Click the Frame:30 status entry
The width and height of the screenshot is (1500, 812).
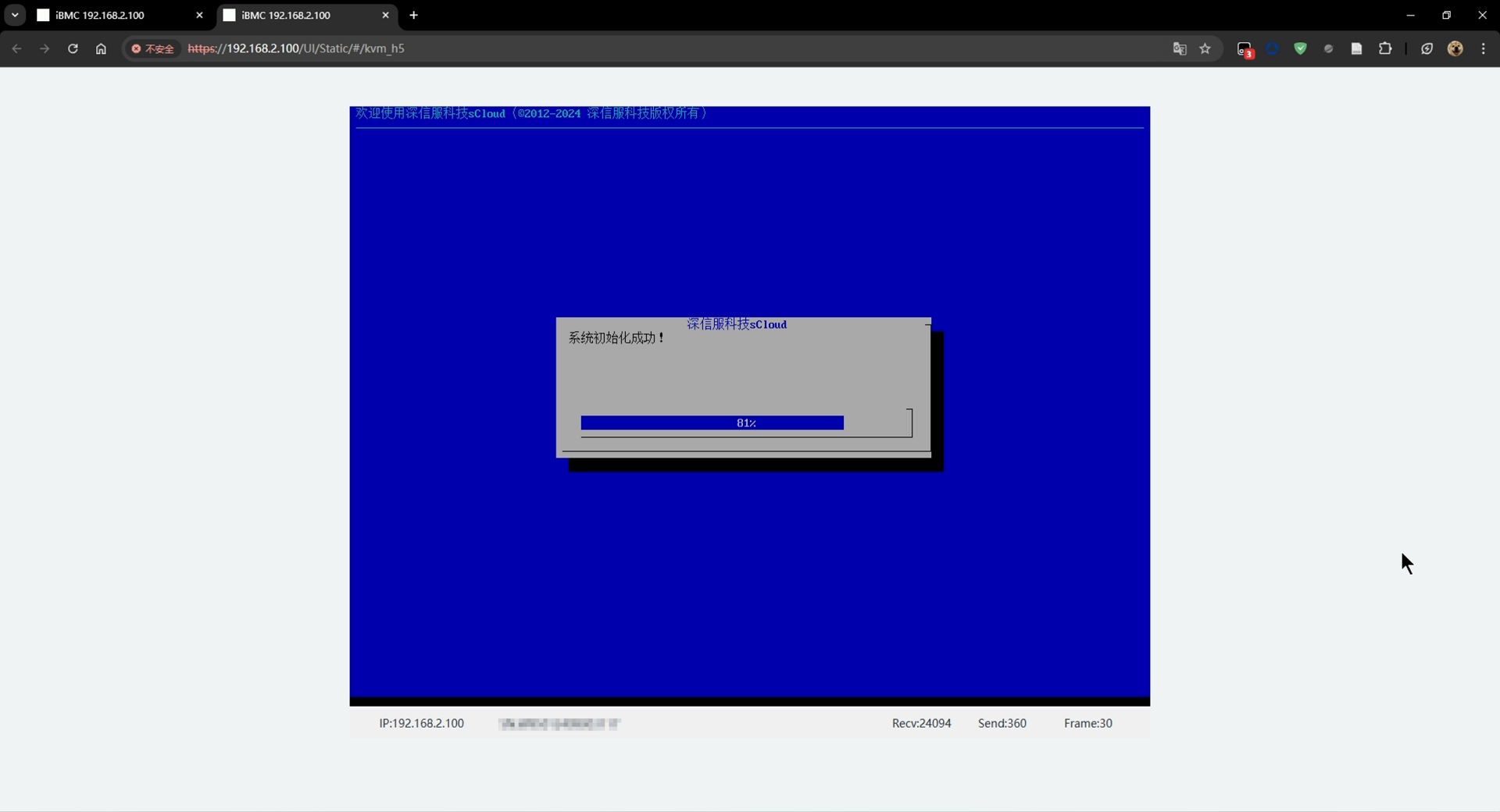pos(1088,723)
